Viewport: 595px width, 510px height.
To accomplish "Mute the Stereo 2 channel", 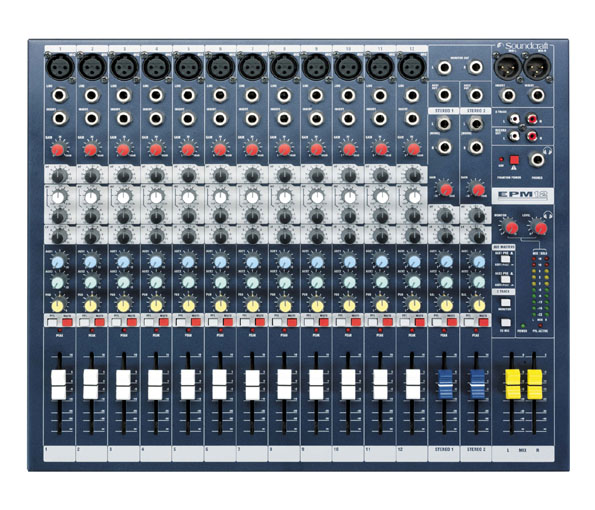I will tap(483, 323).
